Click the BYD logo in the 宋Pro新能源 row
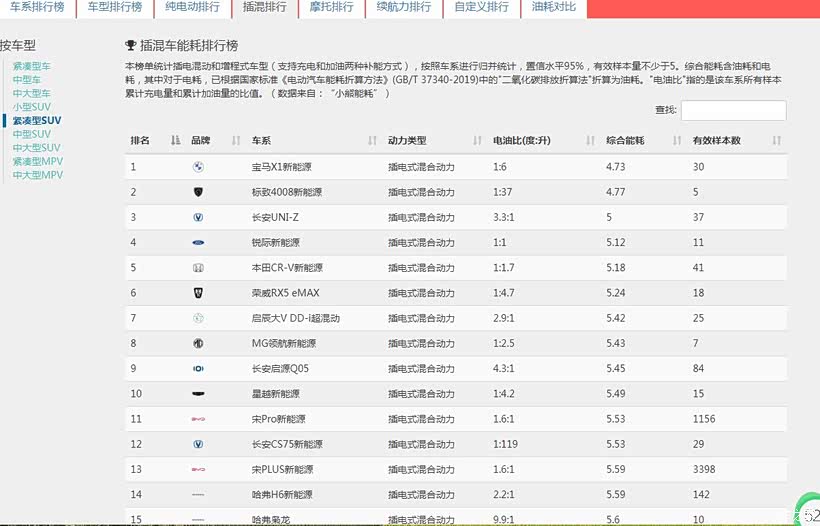 click(x=198, y=419)
